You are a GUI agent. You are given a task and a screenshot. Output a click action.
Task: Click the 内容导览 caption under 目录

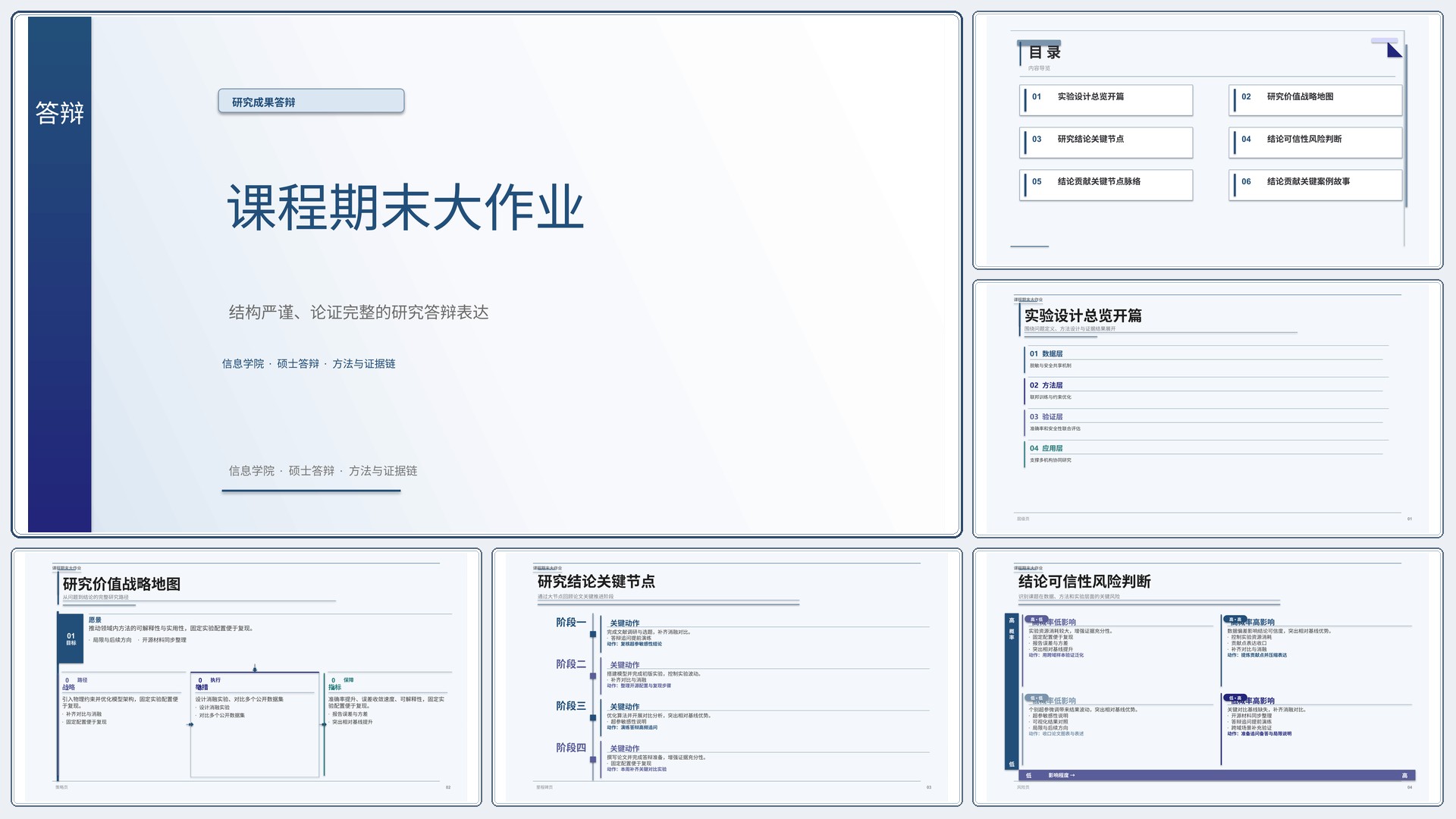click(1039, 68)
